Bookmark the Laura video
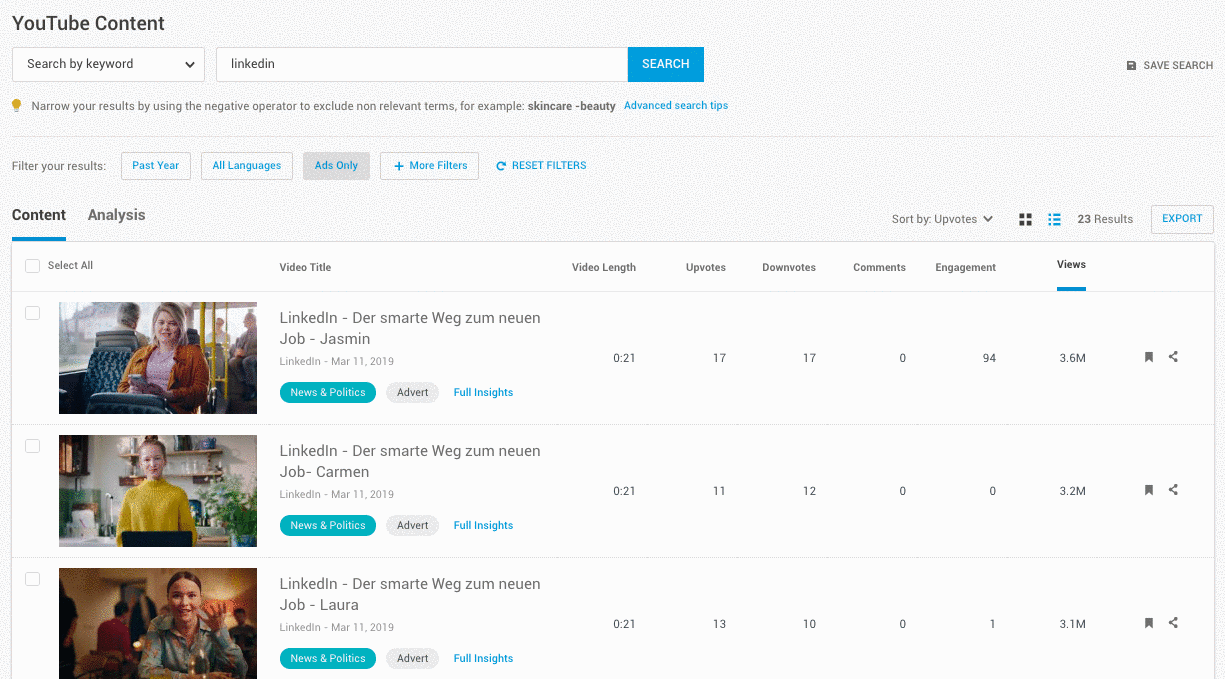The height and width of the screenshot is (679, 1225). tap(1149, 623)
